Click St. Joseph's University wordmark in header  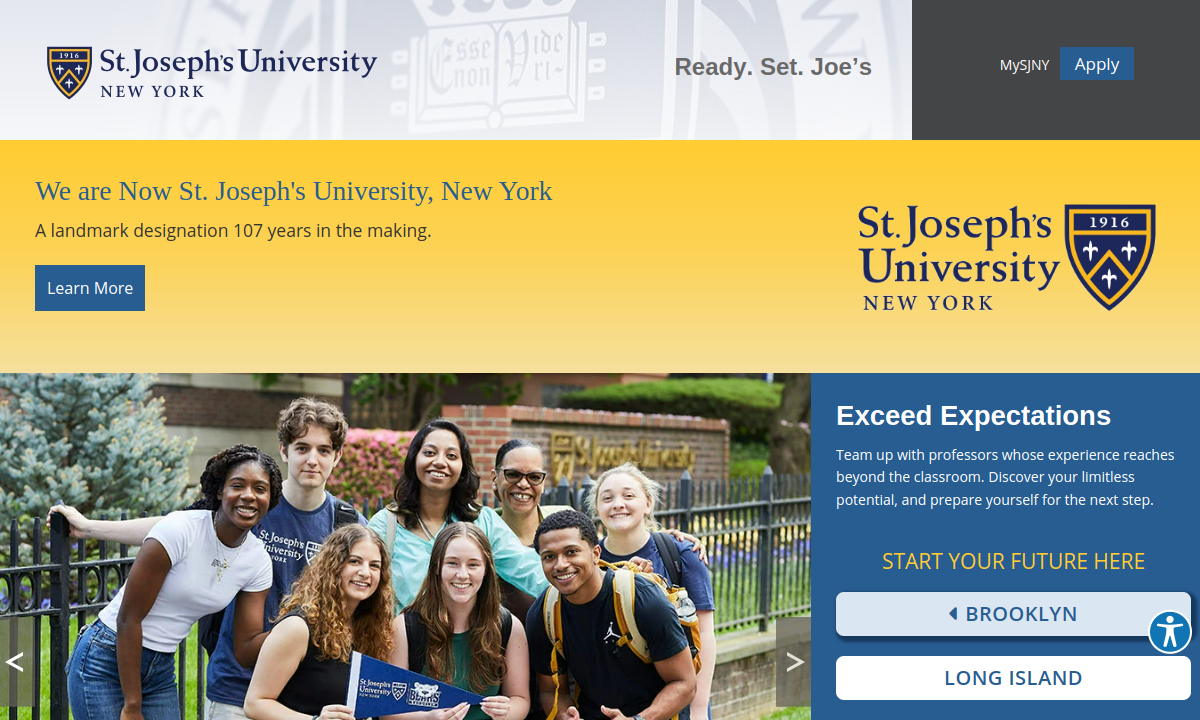click(238, 71)
